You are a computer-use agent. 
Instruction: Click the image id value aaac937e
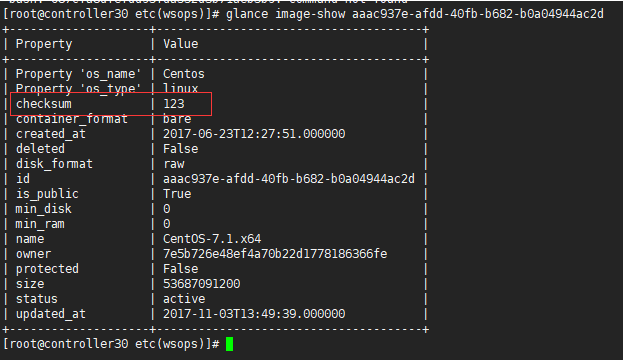pos(289,179)
